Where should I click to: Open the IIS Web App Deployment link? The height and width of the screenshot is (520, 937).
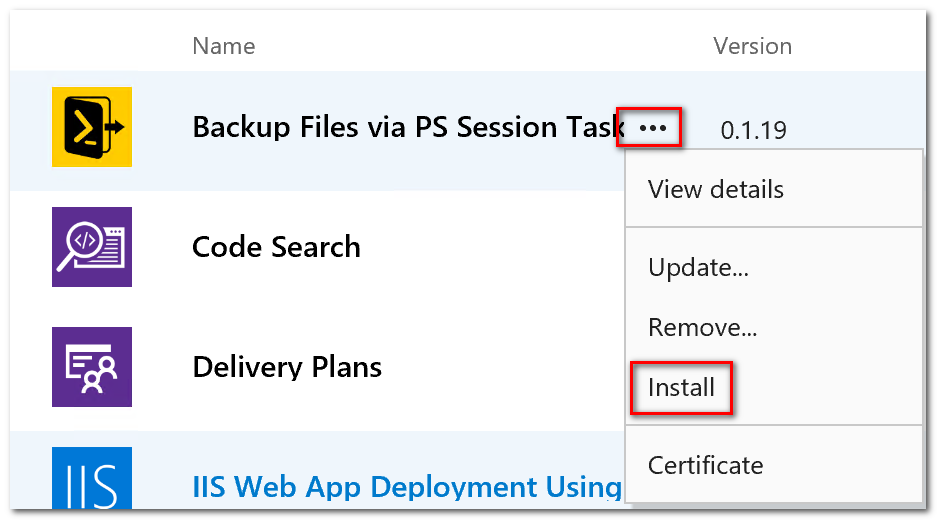coord(406,487)
